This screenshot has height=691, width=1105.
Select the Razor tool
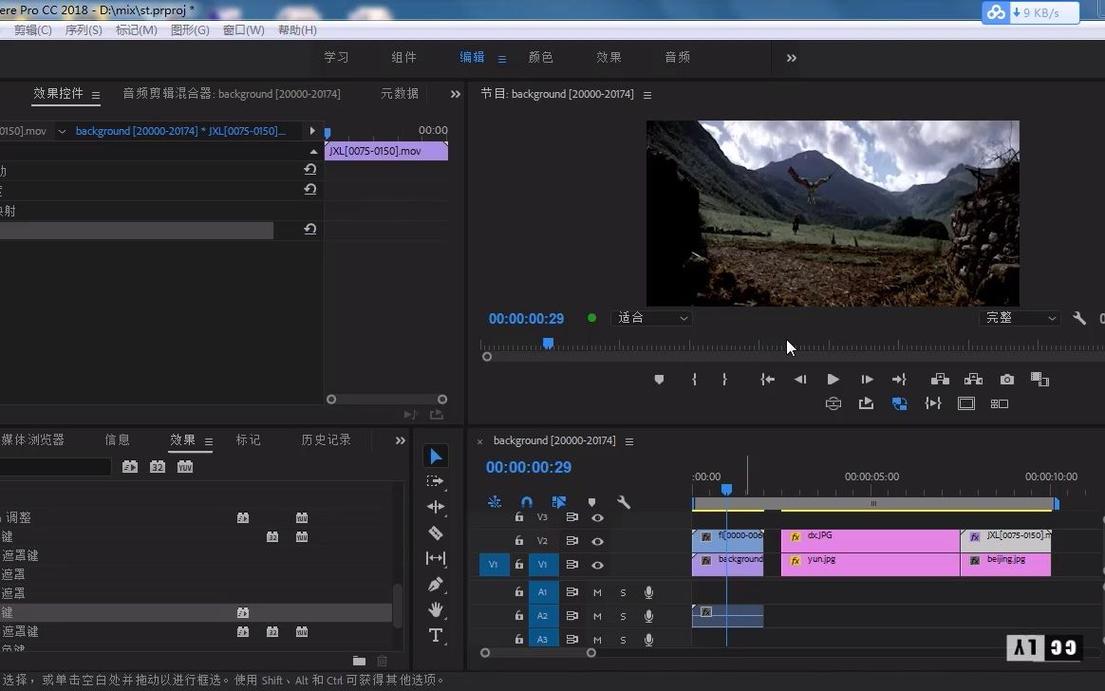pyautogui.click(x=436, y=533)
